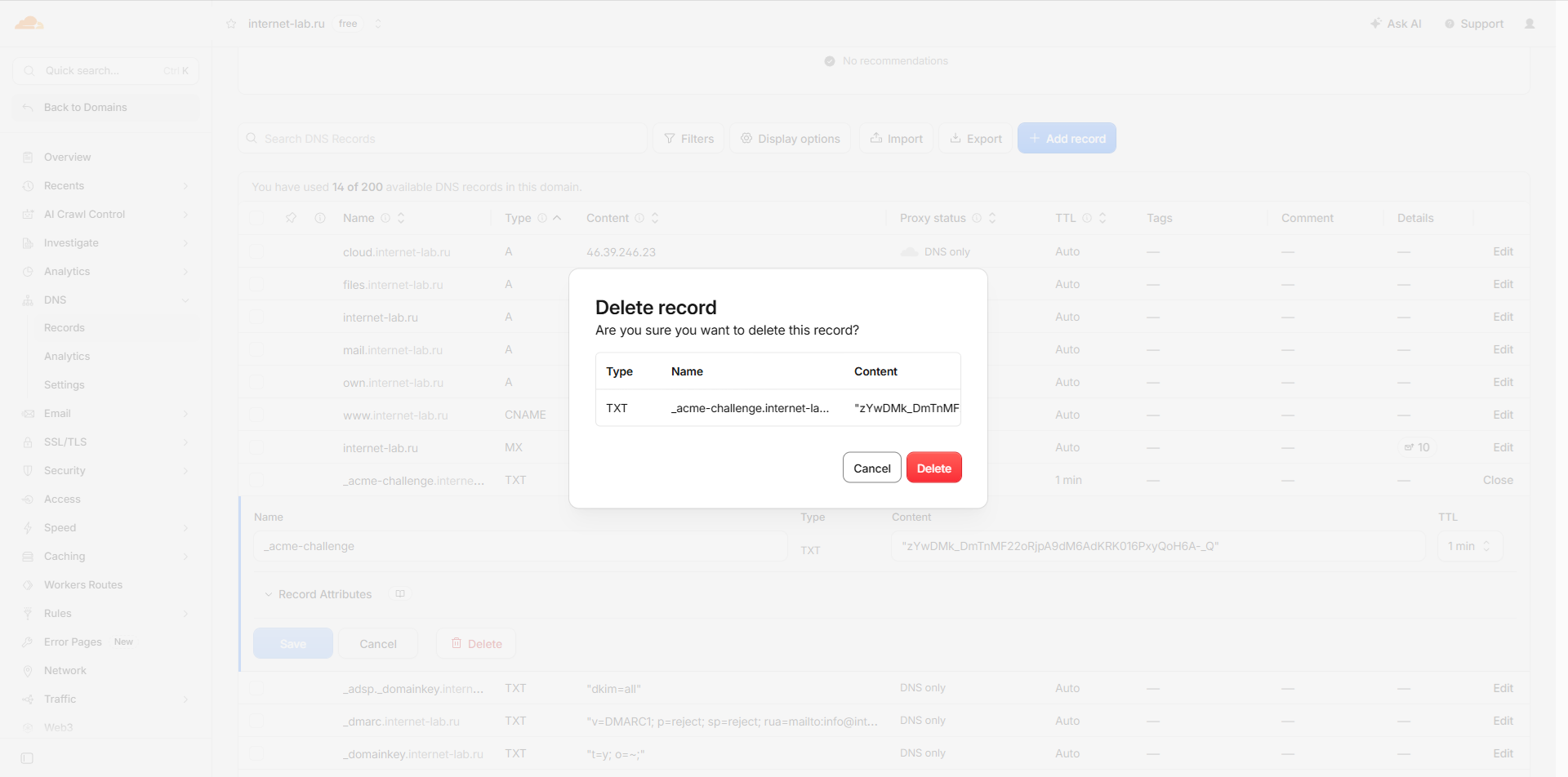Click the Record Attributes documentation icon

pyautogui.click(x=400, y=593)
